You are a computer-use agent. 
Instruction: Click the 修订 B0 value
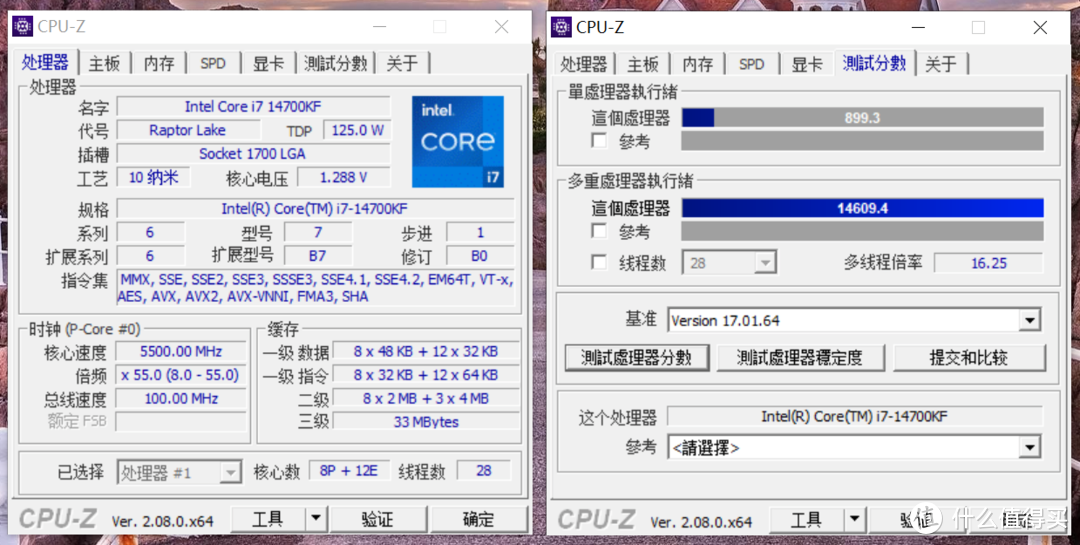[x=480, y=256]
